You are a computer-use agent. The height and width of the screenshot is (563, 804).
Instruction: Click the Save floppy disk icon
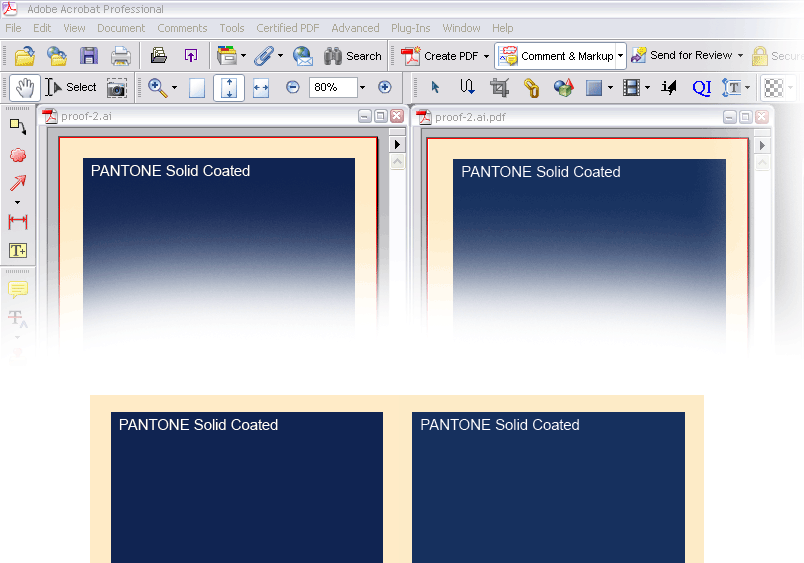(89, 56)
